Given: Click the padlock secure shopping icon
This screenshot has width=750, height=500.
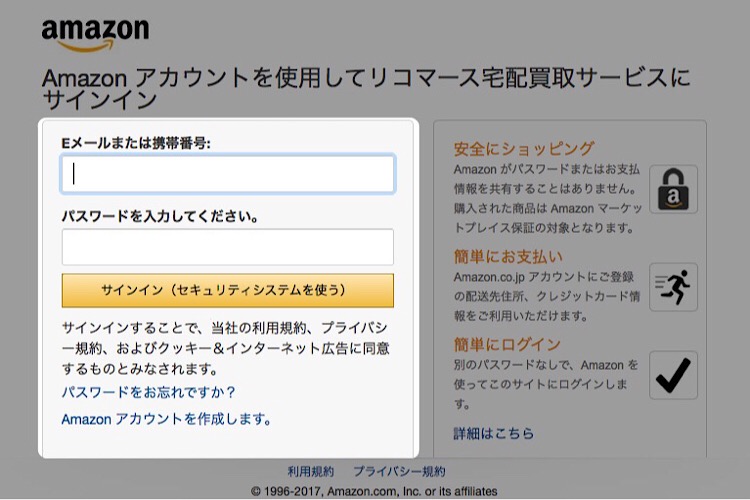Looking at the screenshot, I should 673,189.
